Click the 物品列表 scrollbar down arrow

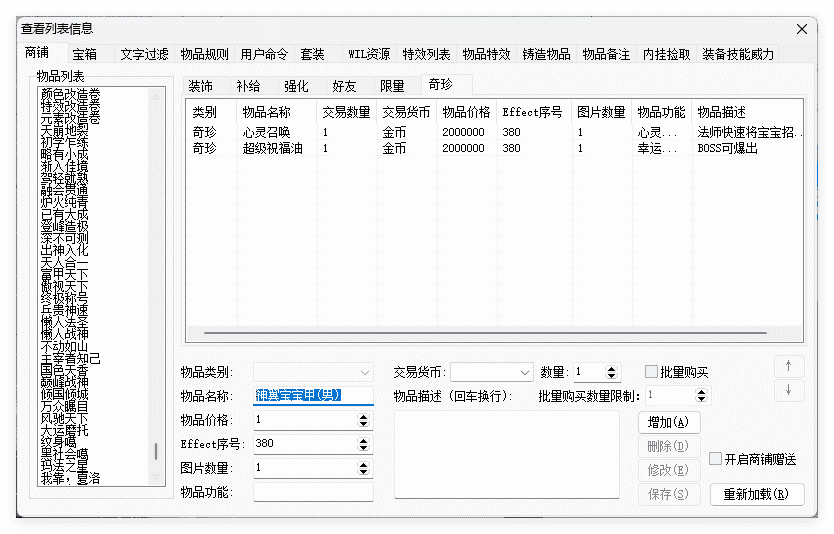click(x=156, y=477)
